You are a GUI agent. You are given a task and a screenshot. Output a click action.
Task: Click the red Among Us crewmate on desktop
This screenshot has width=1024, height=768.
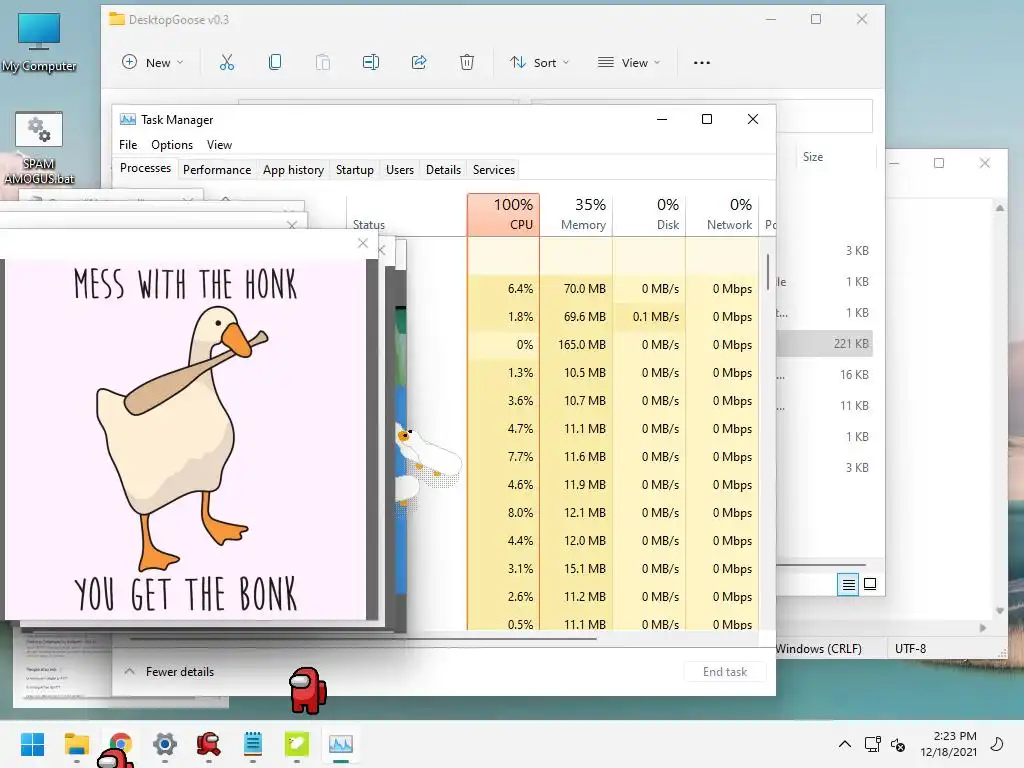[307, 690]
